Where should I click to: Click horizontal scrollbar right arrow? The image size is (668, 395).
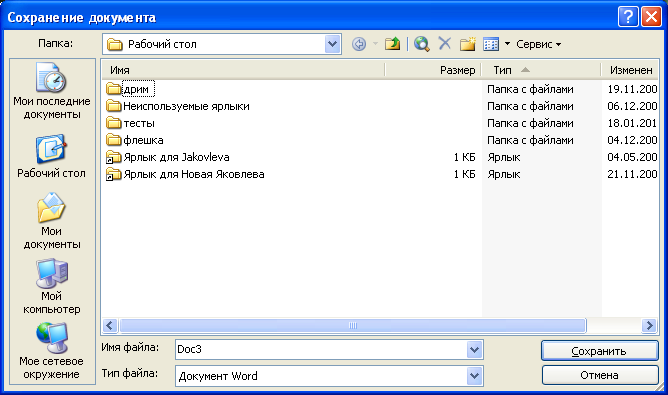(x=649, y=326)
